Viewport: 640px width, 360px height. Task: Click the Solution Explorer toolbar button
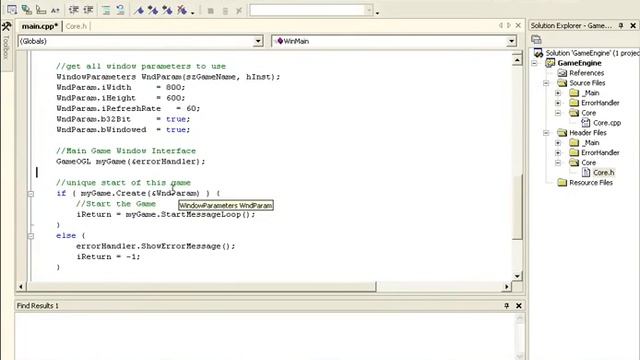click(536, 39)
